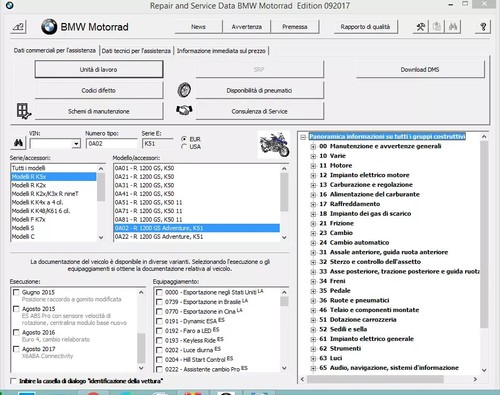Expand 00 Manutenzione e avvertenze generali
The width and height of the screenshot is (500, 395).
pos(313,146)
